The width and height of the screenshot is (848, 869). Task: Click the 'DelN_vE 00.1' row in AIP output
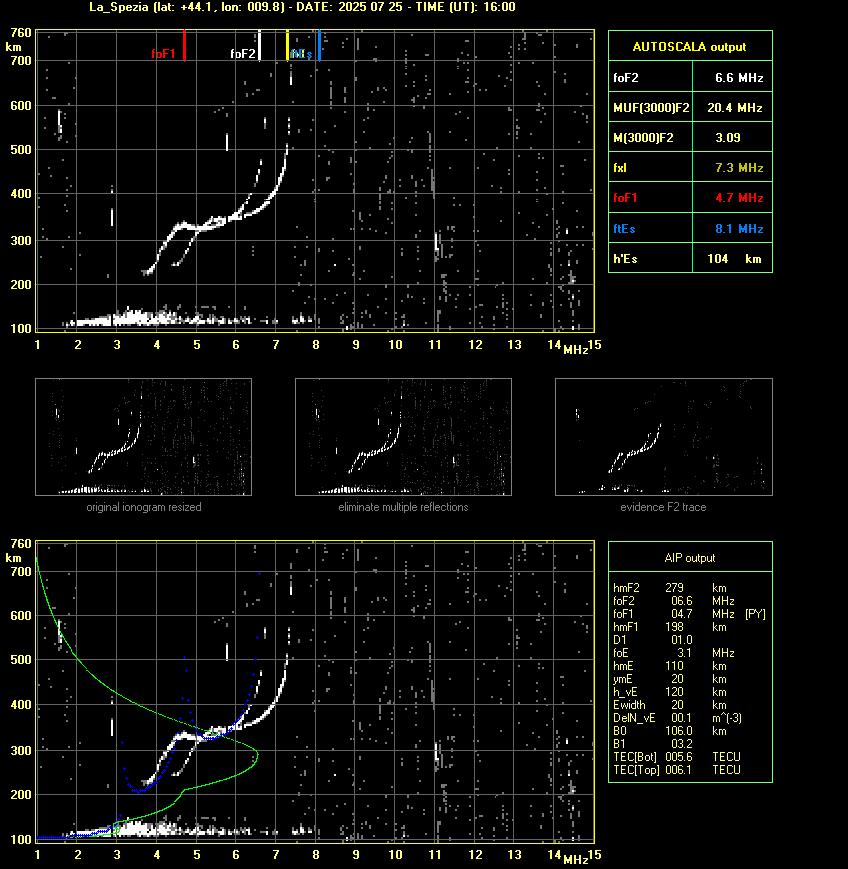coord(677,718)
